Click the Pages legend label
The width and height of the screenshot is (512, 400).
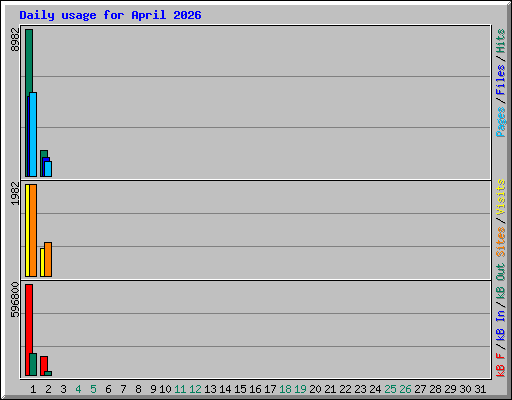(500, 122)
